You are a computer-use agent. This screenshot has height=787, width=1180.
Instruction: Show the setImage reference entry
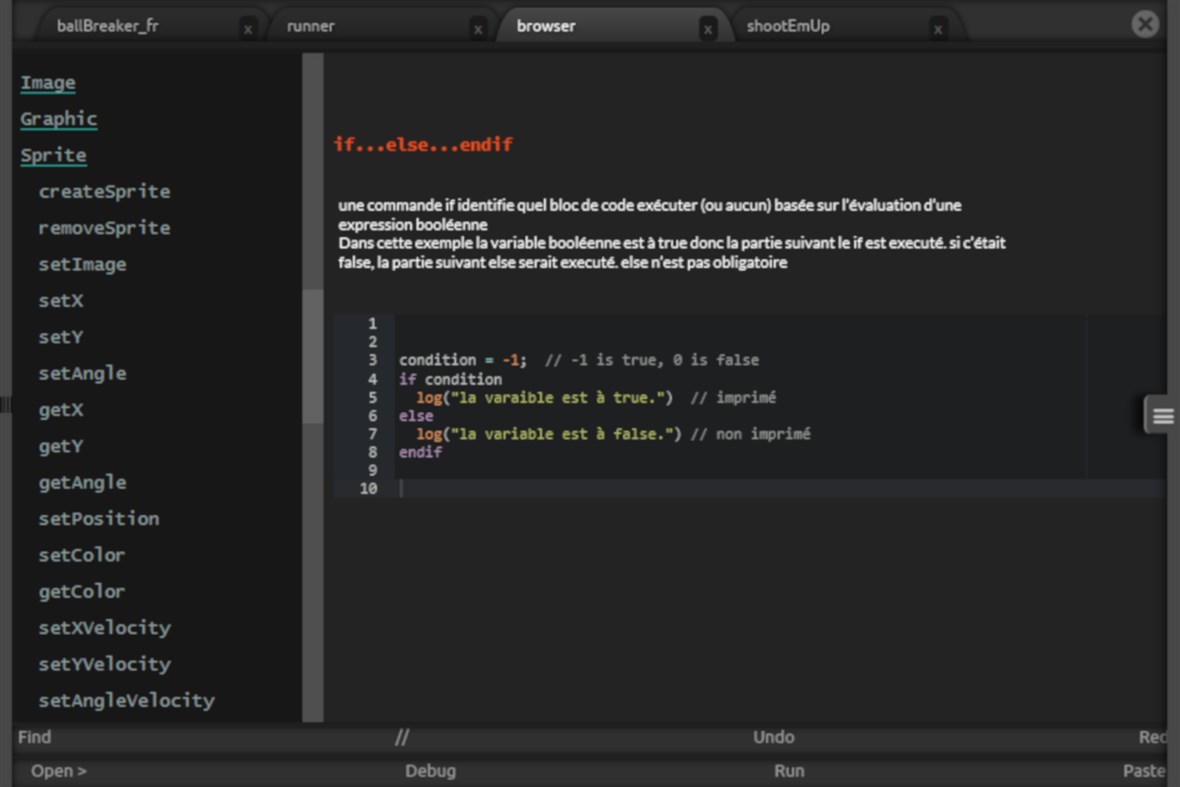(83, 264)
